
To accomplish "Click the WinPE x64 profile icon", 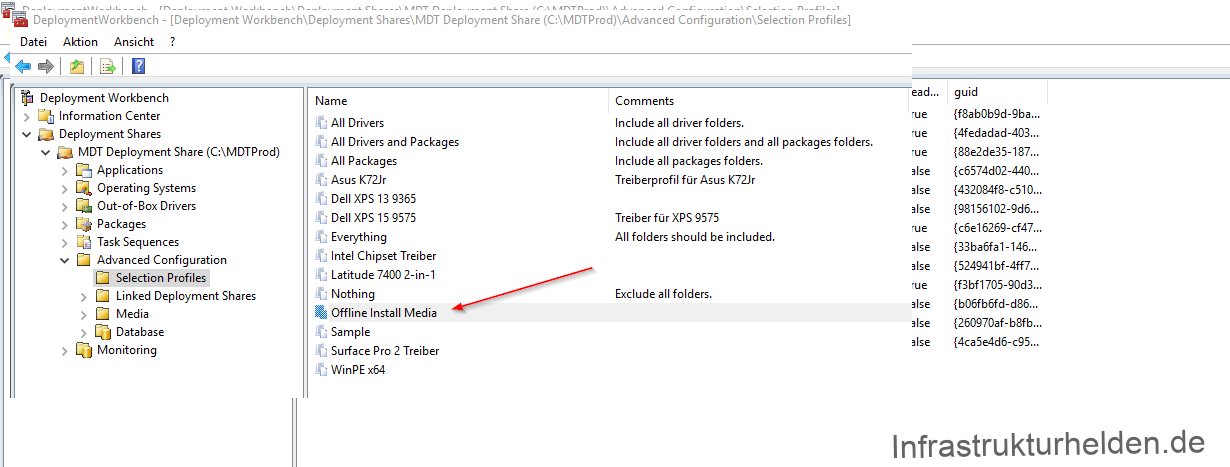I will 321,370.
